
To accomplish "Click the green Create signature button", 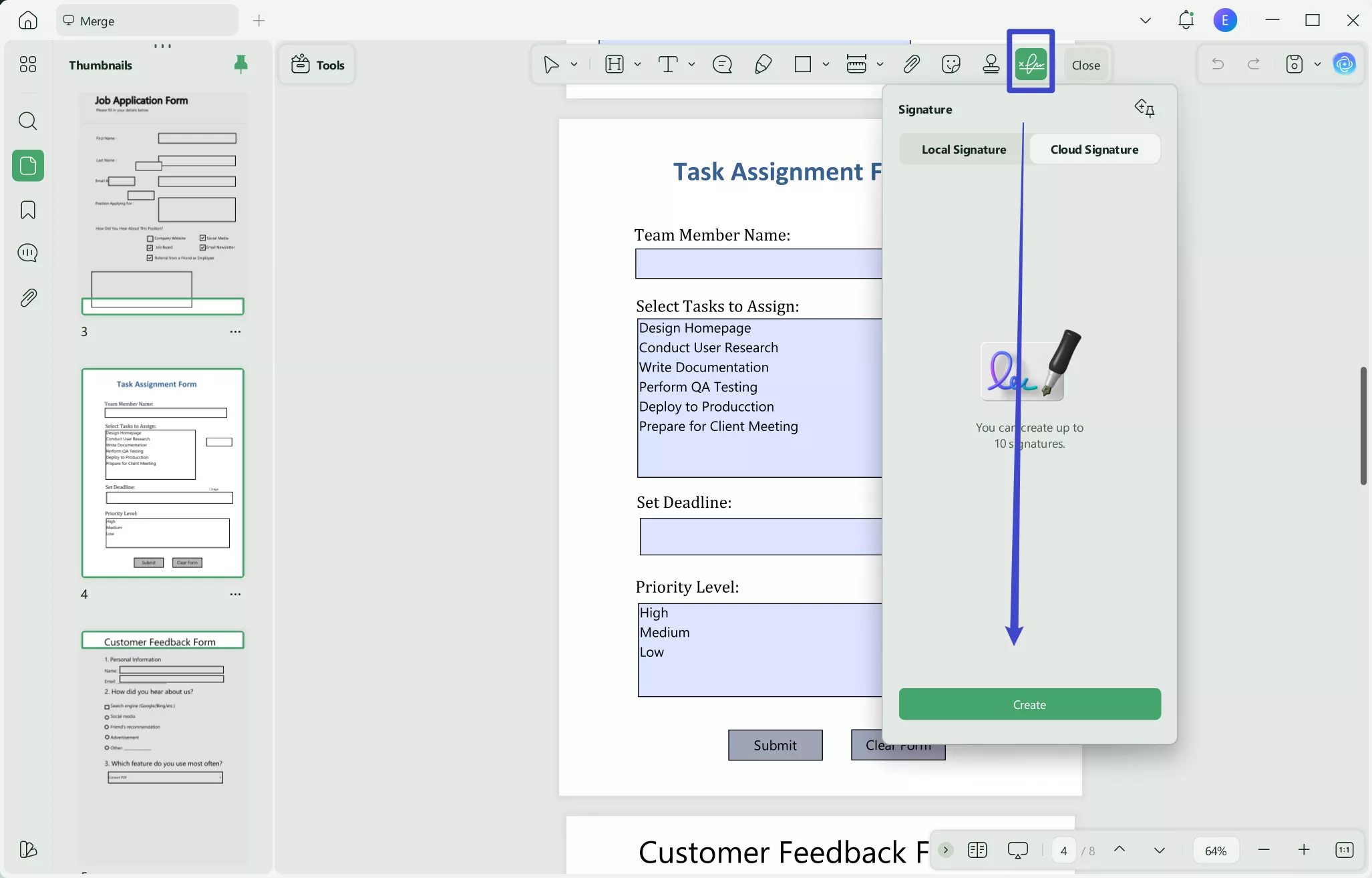I will pyautogui.click(x=1029, y=704).
